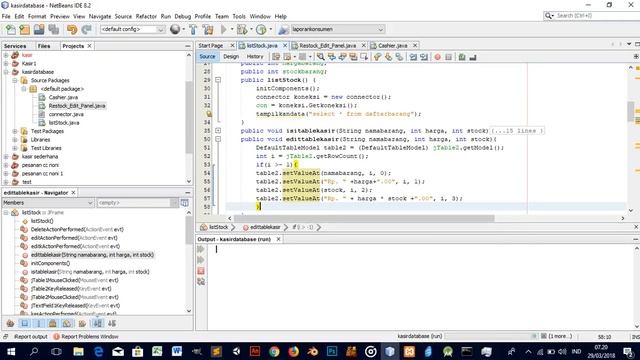Open Microsoft Word from the taskbar
Viewport: 640px width, 360px height.
click(x=177, y=351)
